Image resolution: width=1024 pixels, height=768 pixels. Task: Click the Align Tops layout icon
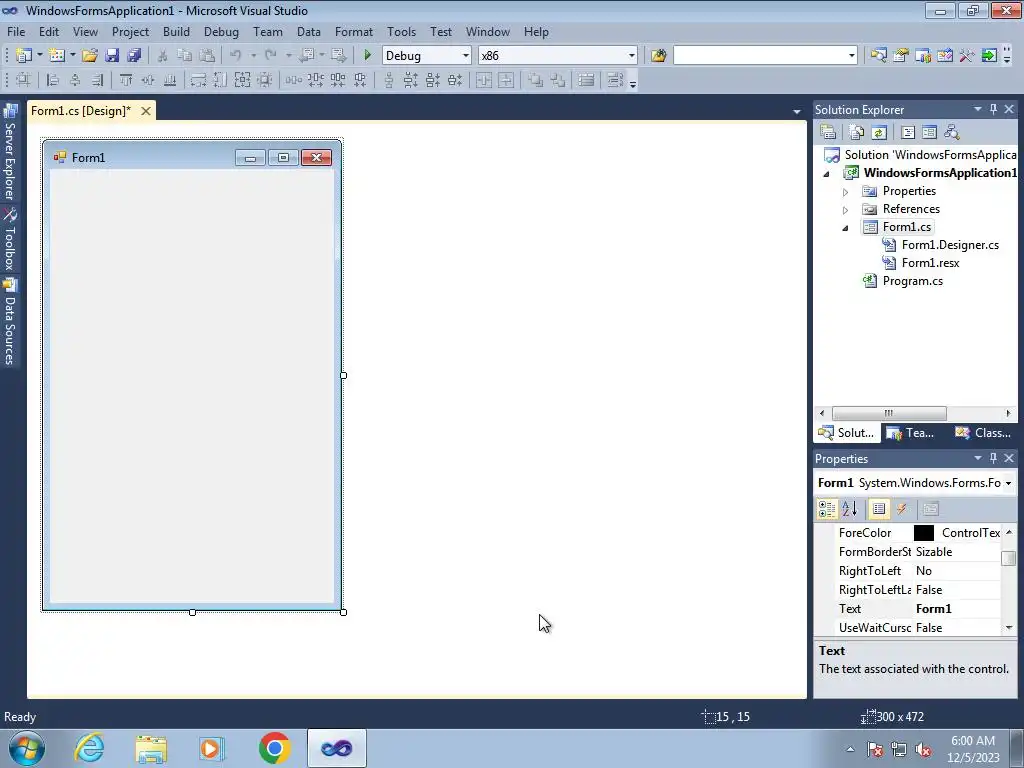pos(126,80)
